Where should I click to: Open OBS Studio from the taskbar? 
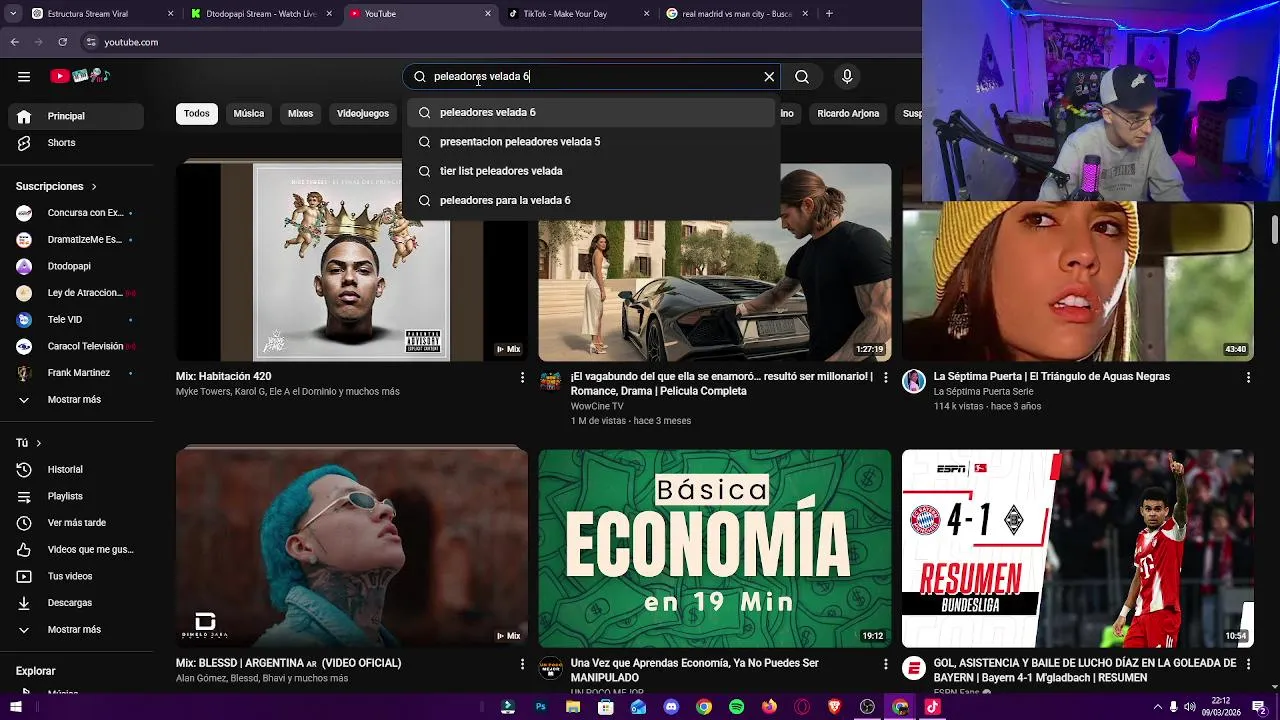click(868, 707)
